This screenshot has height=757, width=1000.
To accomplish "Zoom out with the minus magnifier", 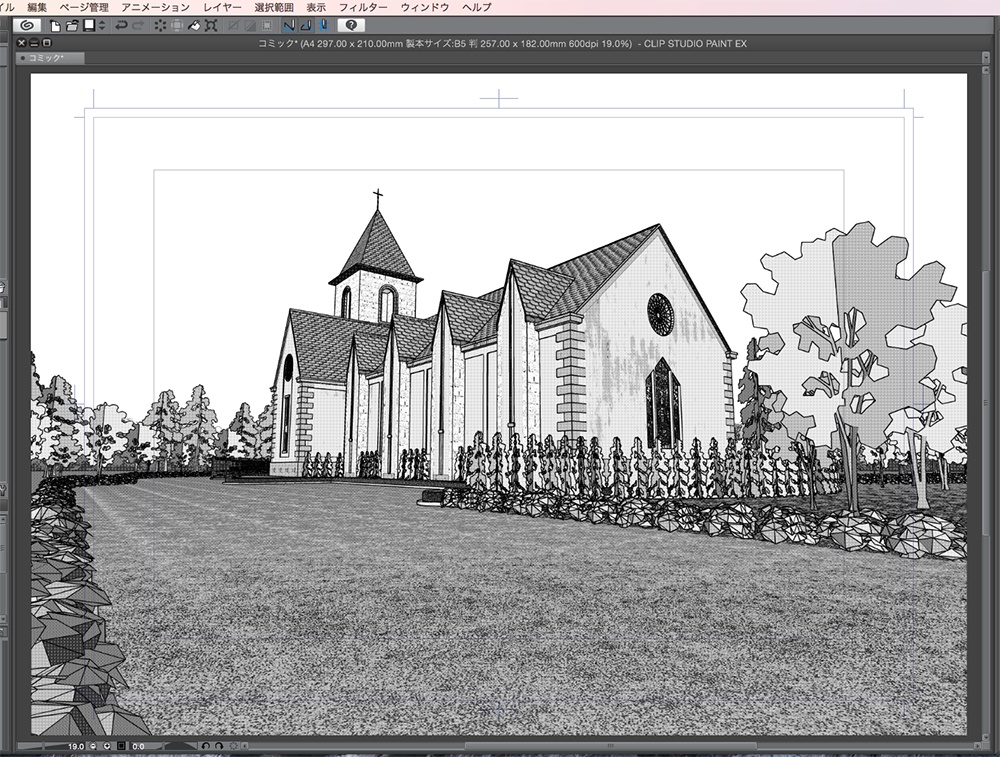I will click(x=93, y=746).
